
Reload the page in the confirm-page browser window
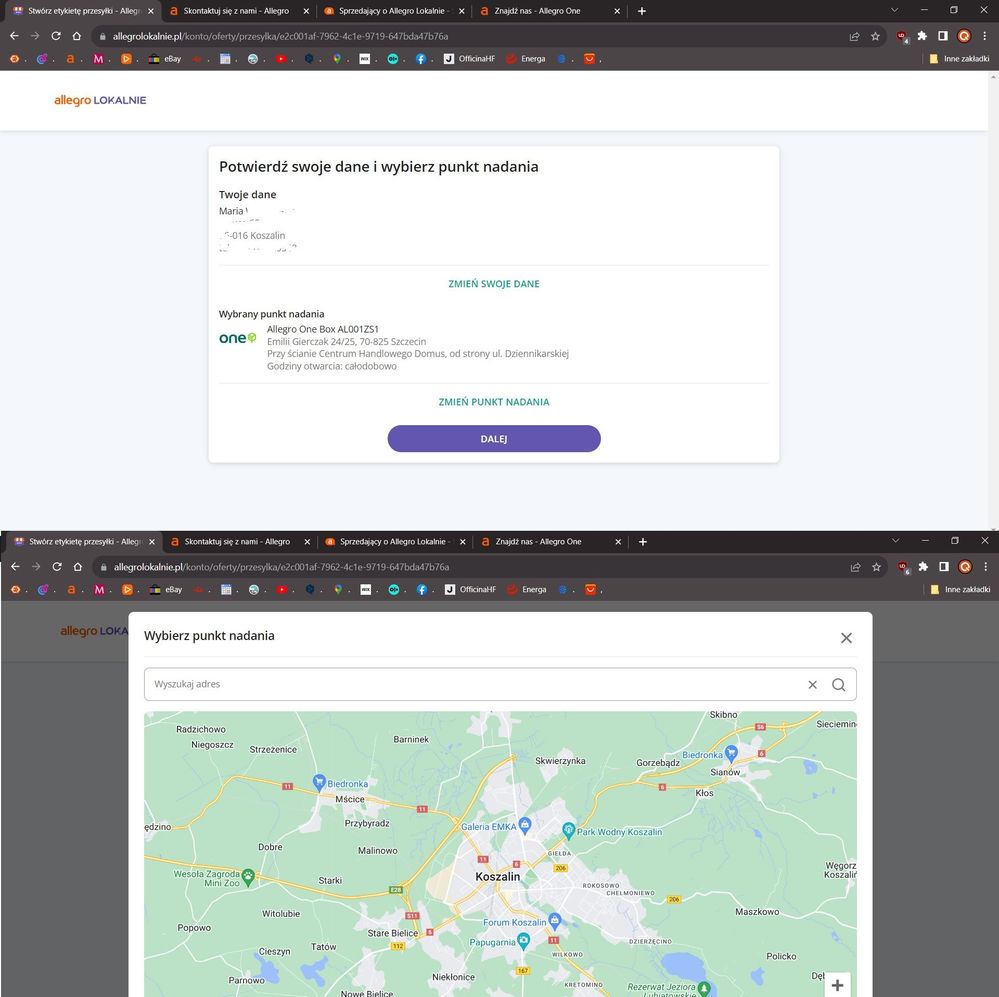point(56,36)
